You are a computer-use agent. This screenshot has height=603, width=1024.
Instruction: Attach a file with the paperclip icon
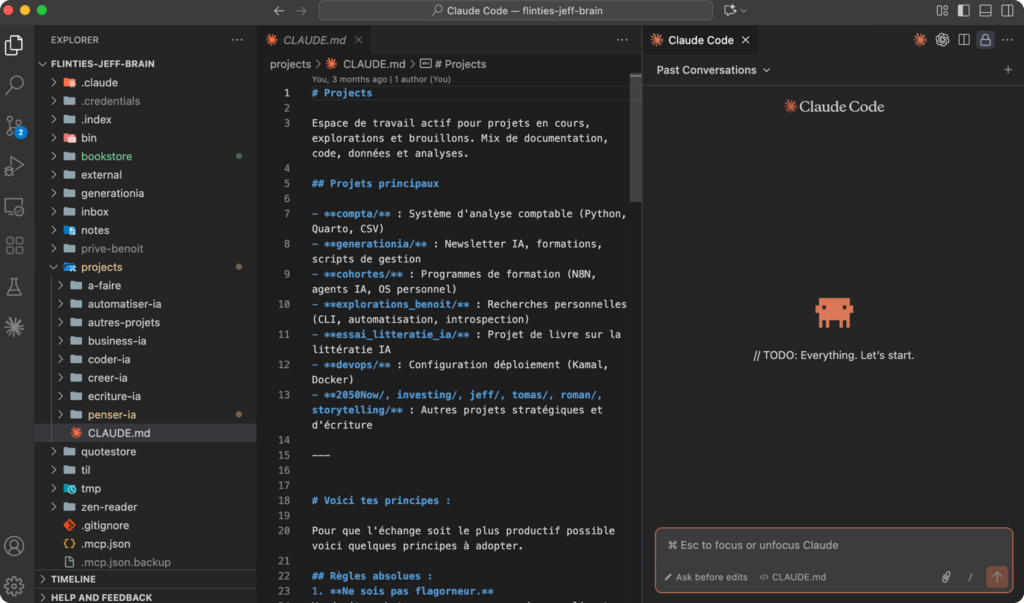coord(946,577)
